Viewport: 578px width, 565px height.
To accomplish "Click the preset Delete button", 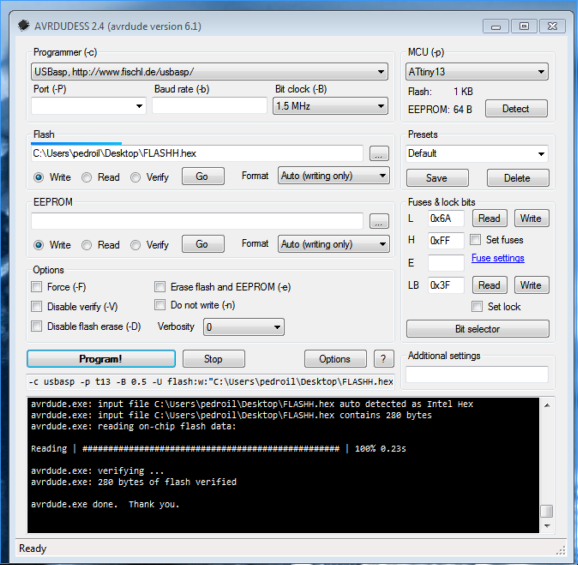I will click(x=518, y=178).
